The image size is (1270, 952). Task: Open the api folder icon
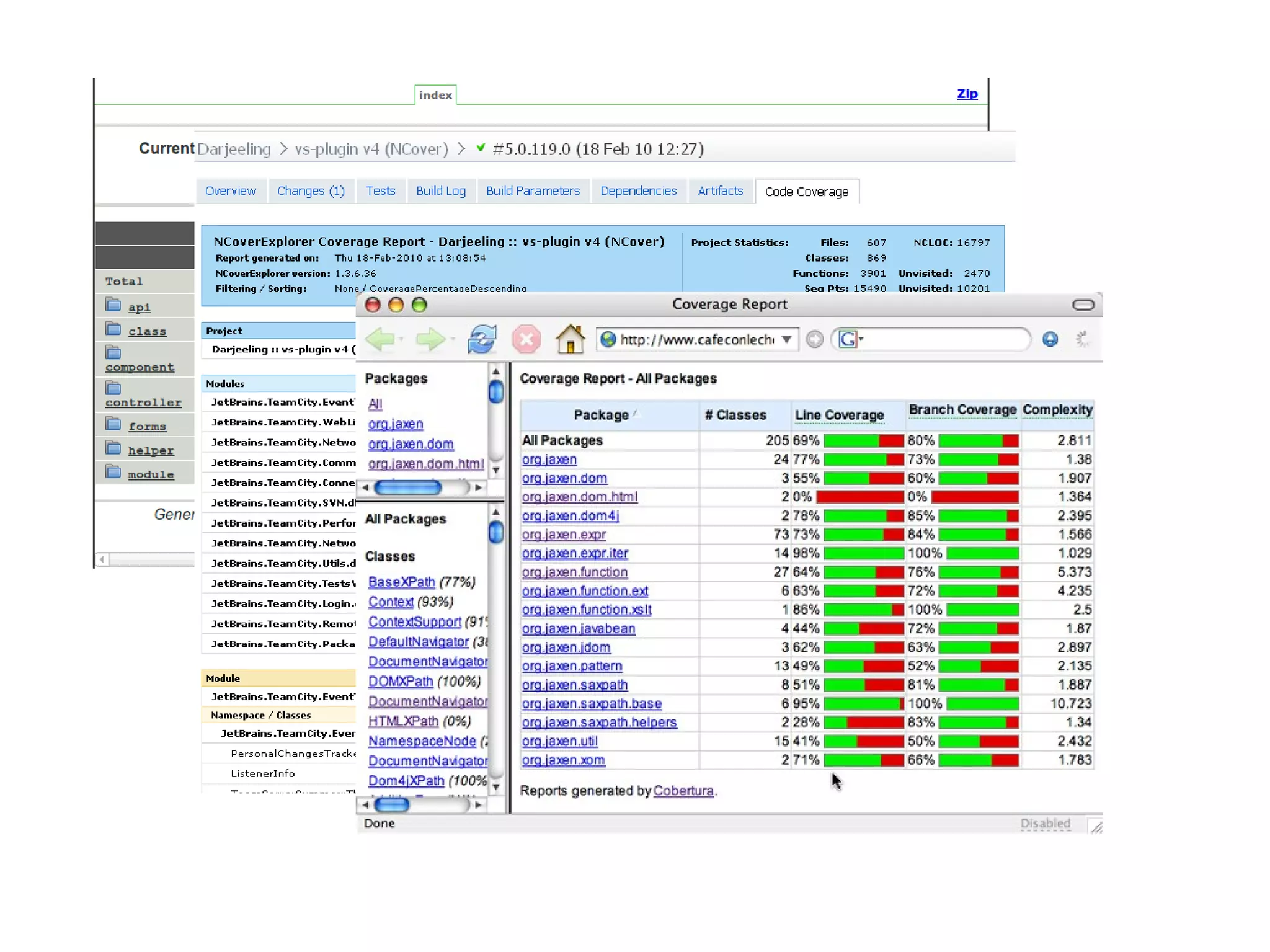(x=113, y=305)
